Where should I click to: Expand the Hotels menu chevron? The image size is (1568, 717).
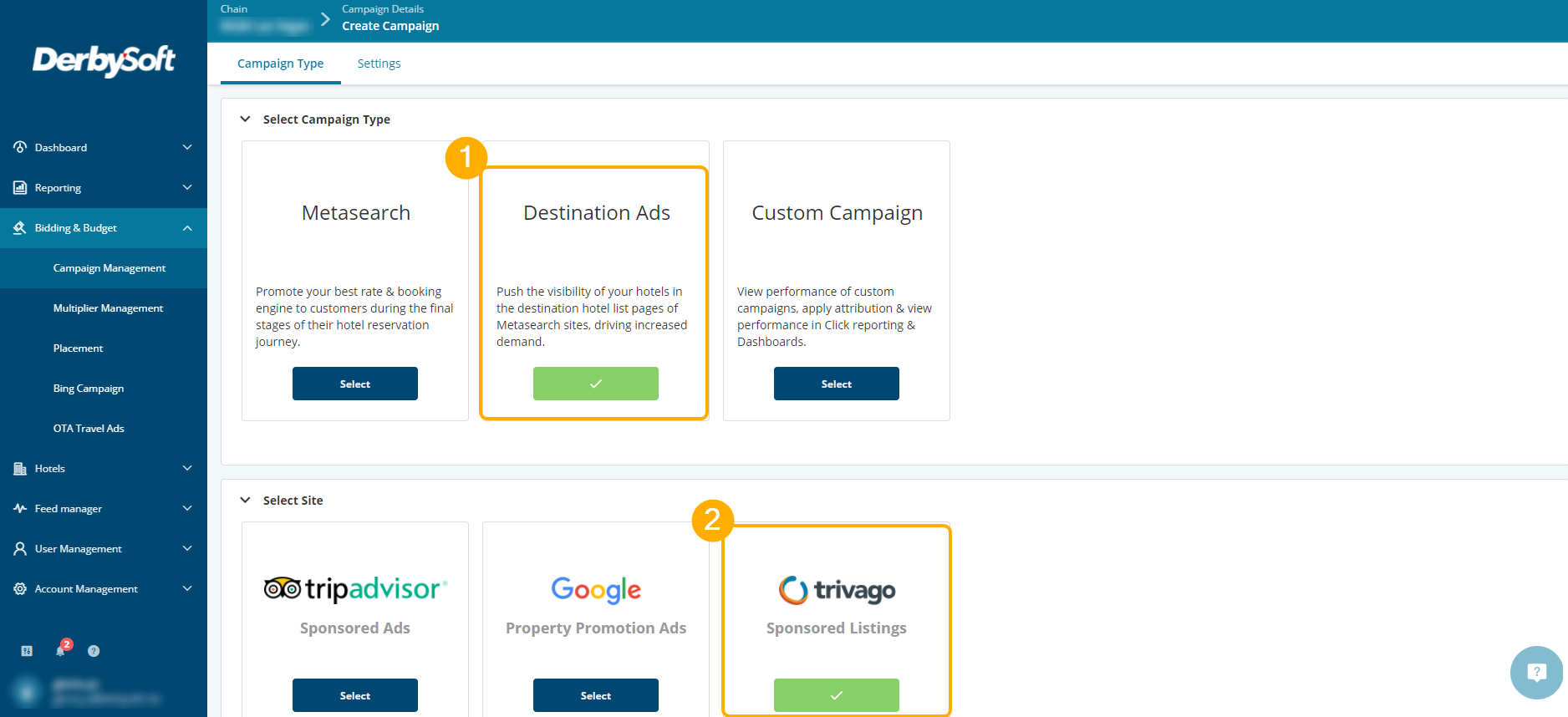[187, 468]
